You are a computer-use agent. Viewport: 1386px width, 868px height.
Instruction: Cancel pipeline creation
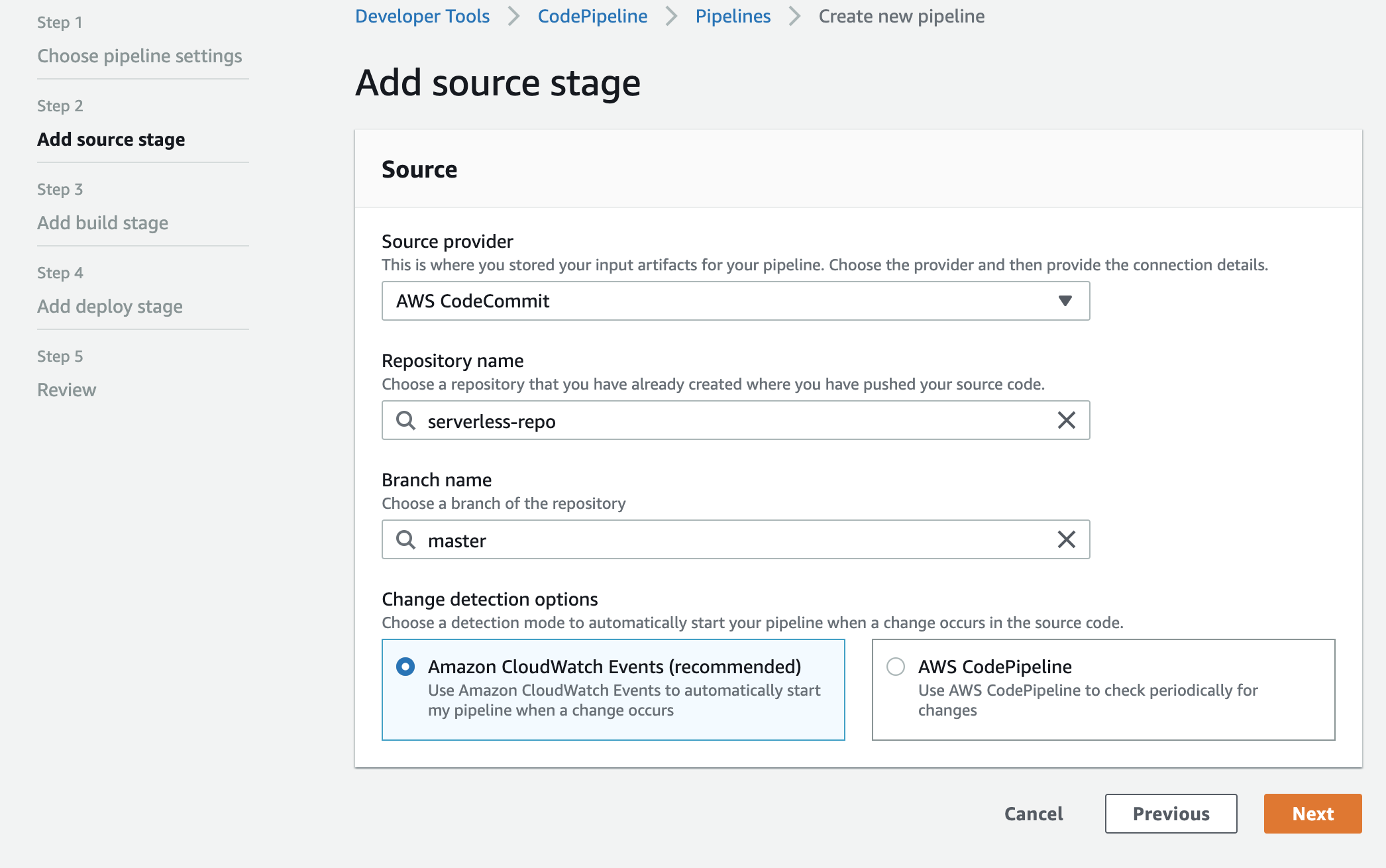(x=1034, y=814)
